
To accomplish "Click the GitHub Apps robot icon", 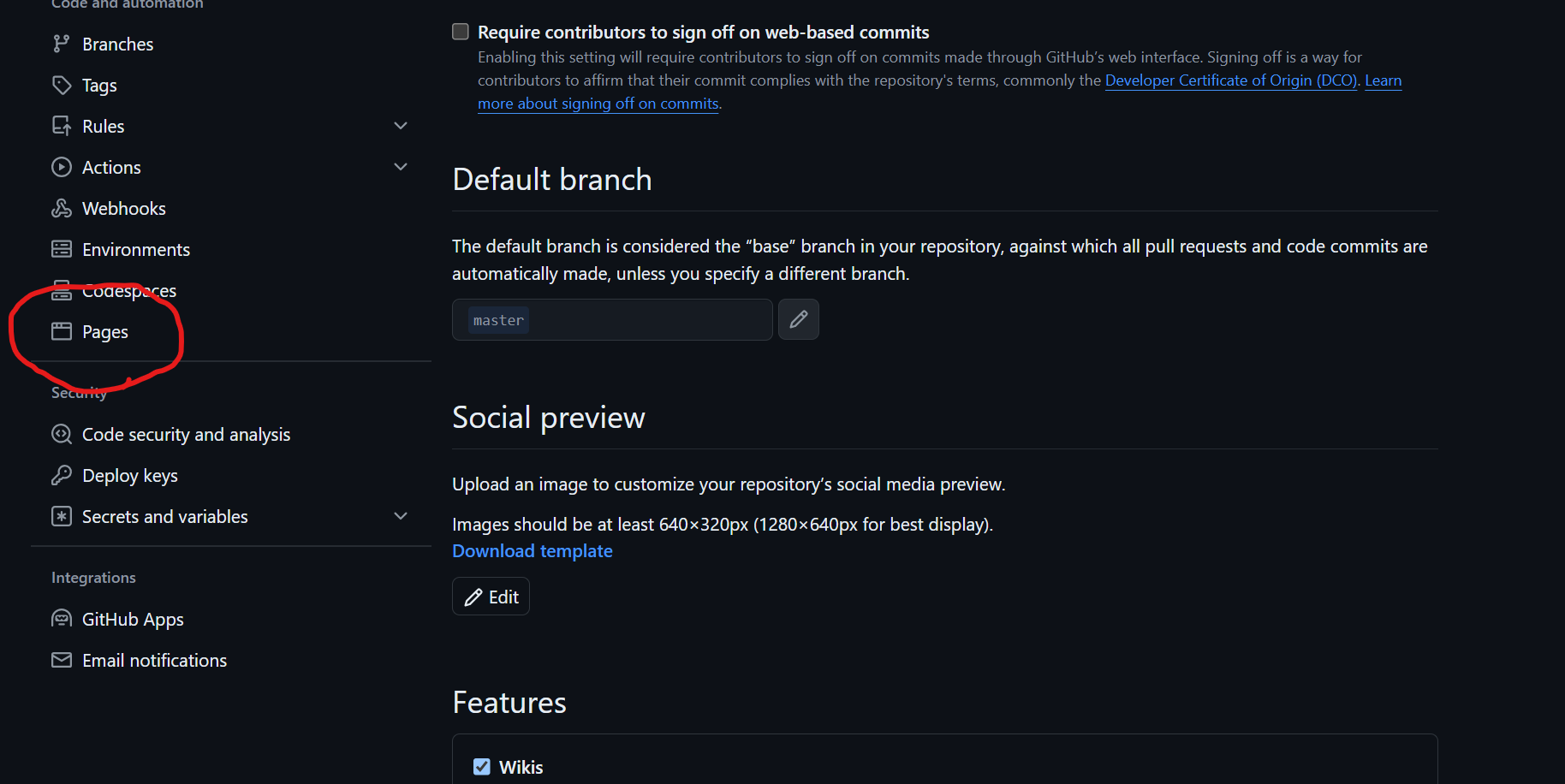I will (x=61, y=619).
